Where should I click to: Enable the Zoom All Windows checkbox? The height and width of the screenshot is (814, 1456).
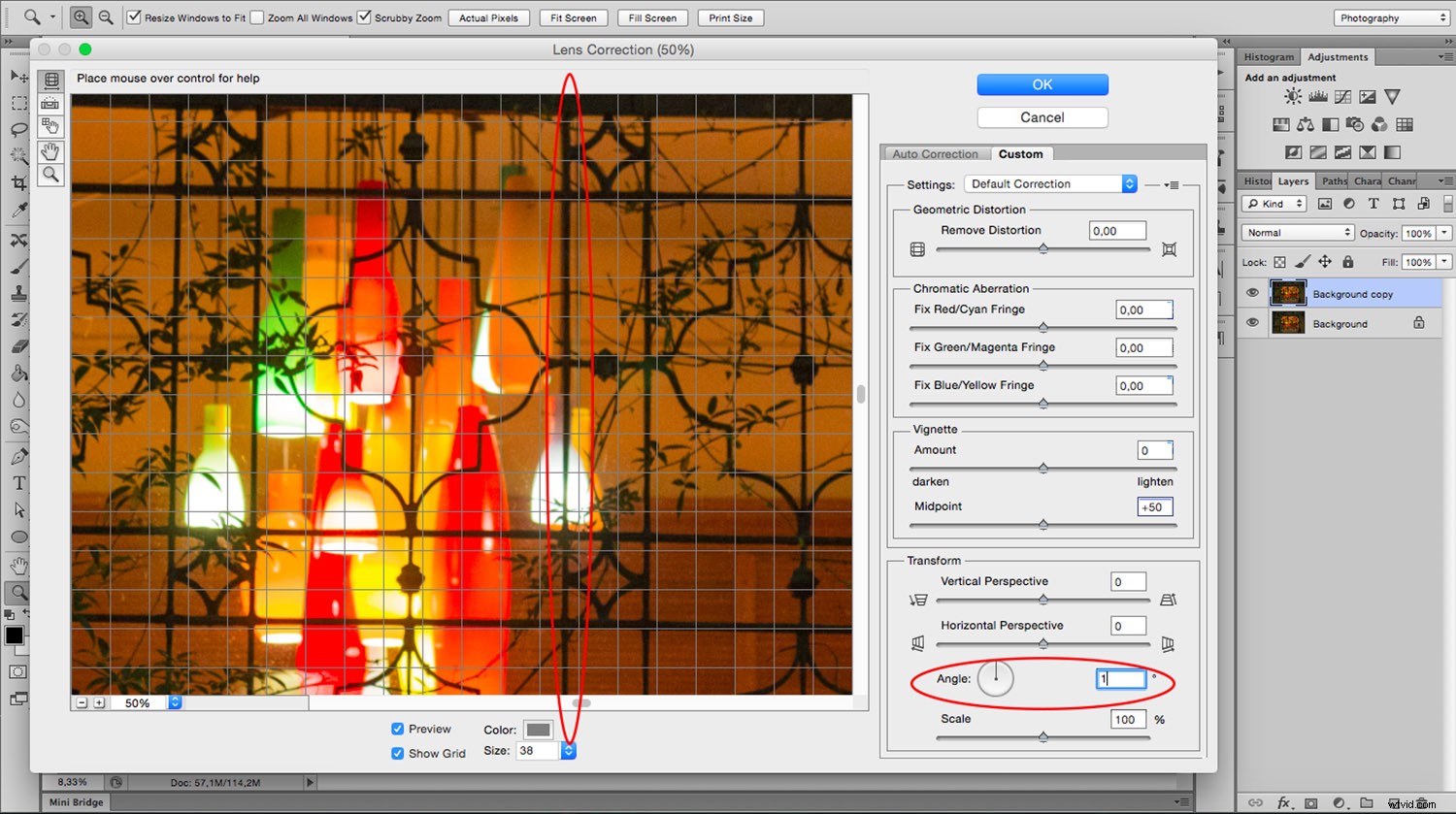(257, 16)
